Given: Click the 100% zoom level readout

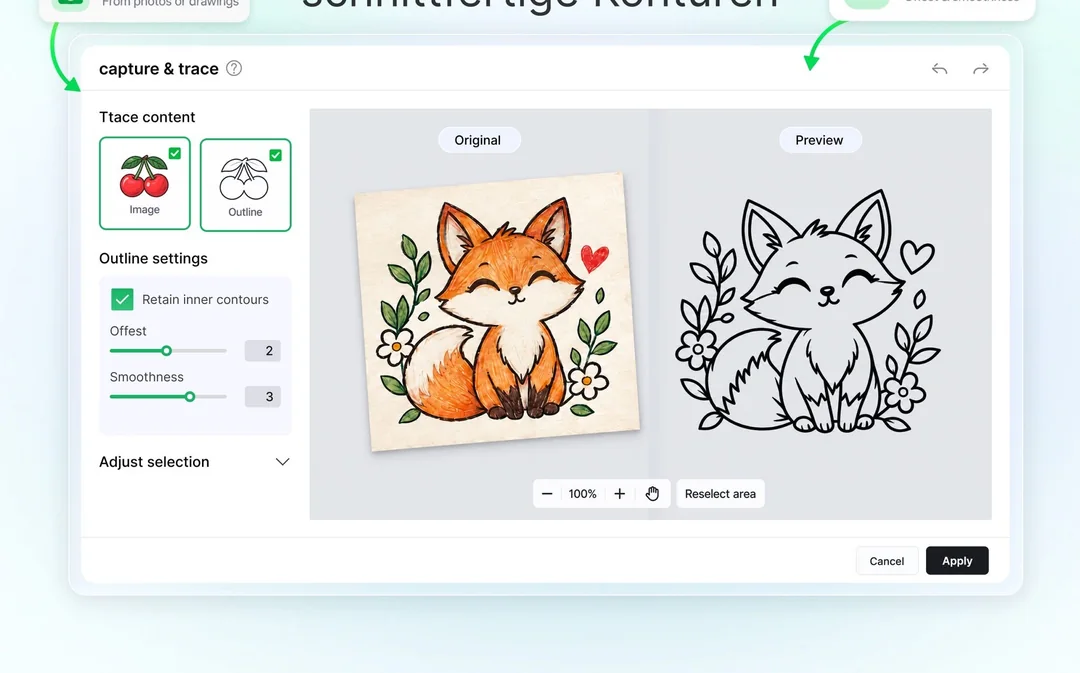Looking at the screenshot, I should click(x=583, y=494).
